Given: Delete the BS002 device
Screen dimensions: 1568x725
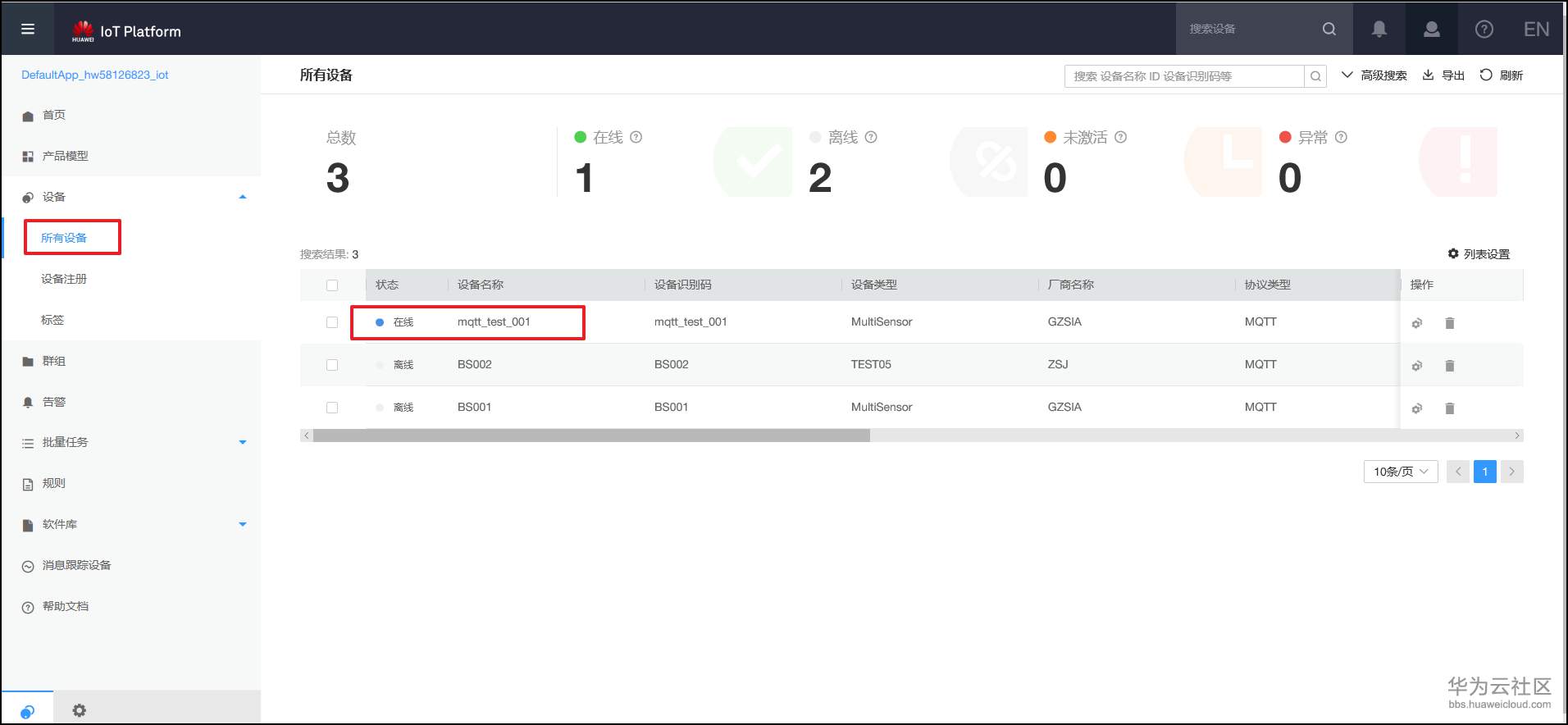Looking at the screenshot, I should click(x=1450, y=366).
